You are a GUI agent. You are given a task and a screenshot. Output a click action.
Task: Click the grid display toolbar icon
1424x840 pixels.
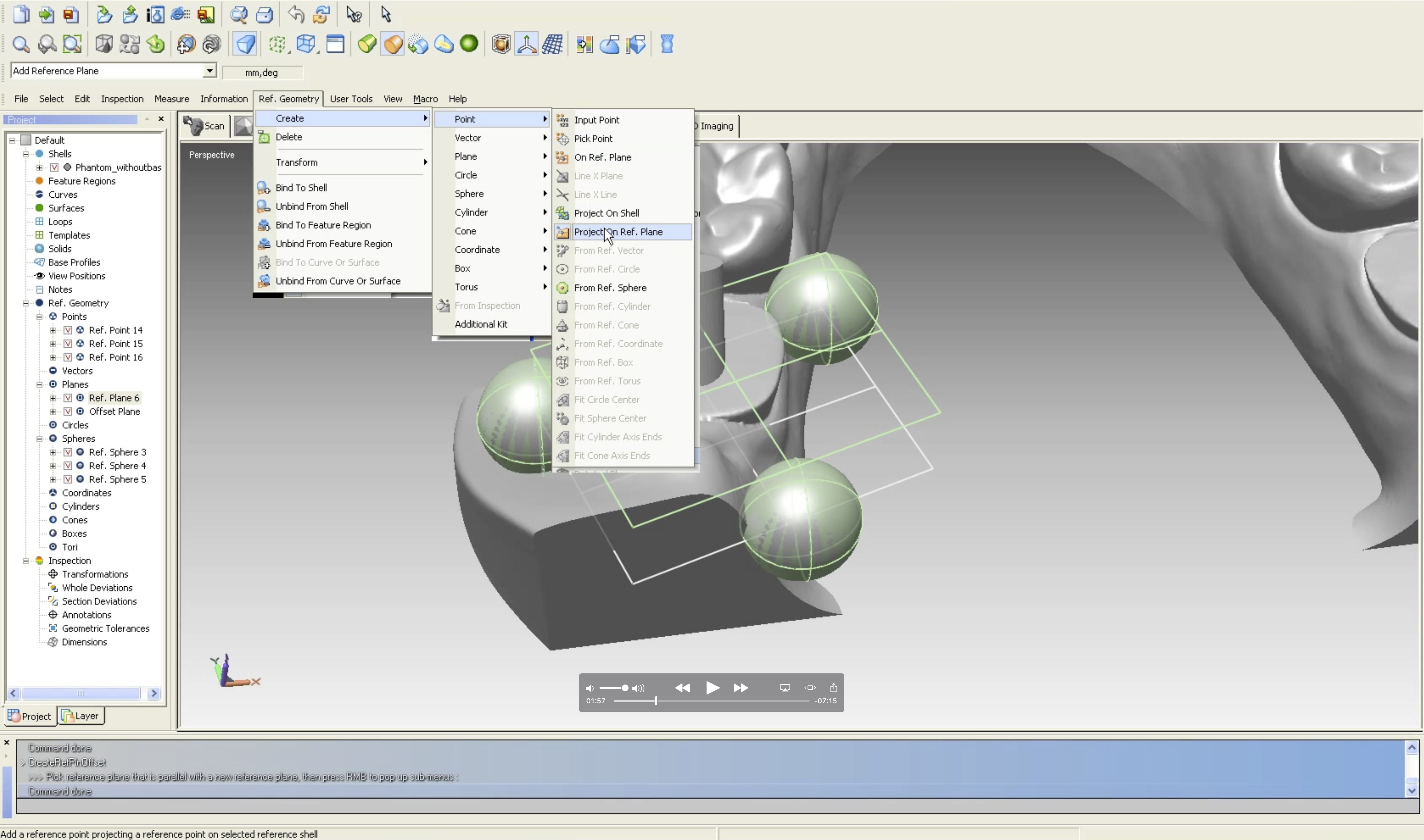553,44
